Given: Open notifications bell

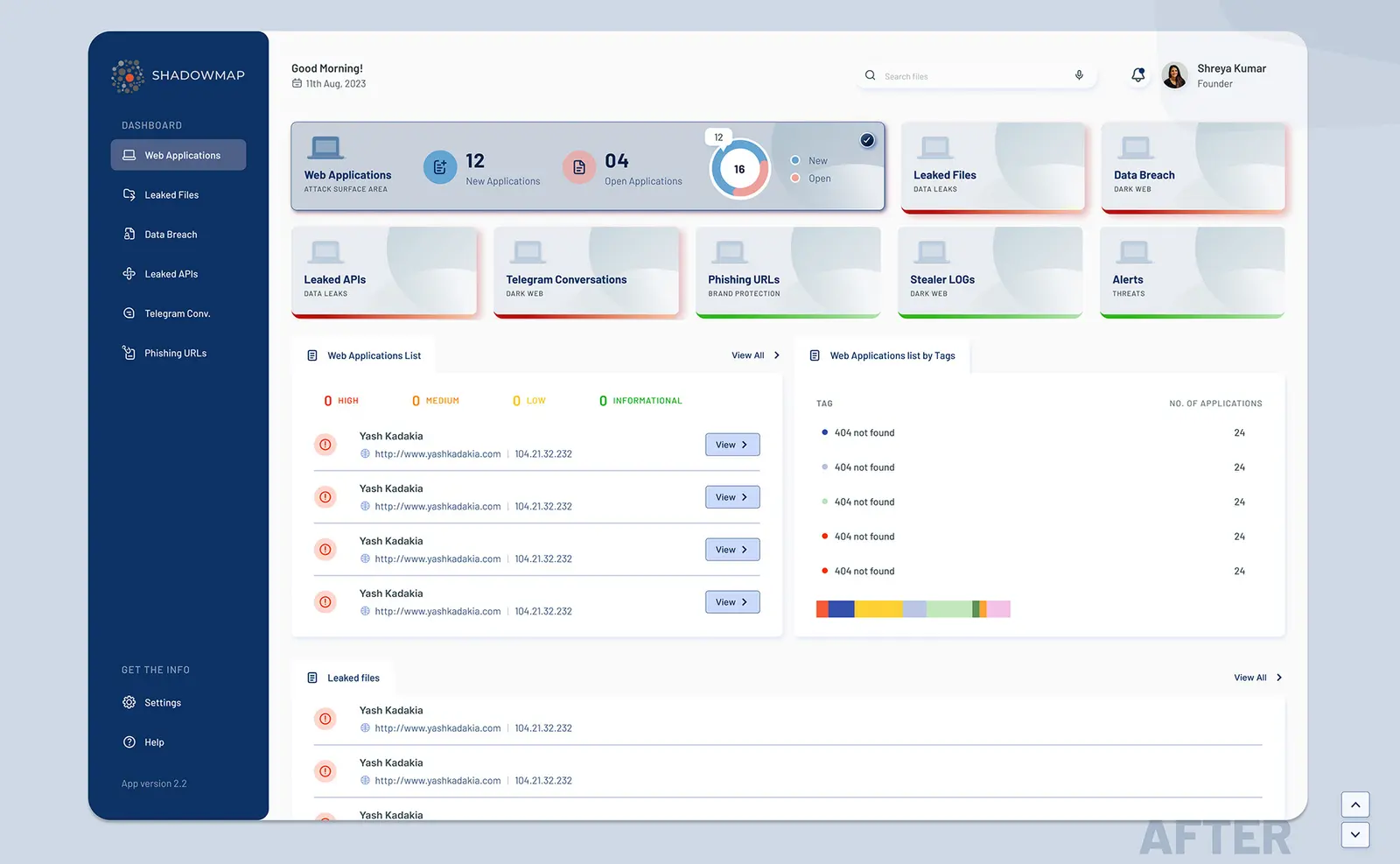Looking at the screenshot, I should [1137, 75].
